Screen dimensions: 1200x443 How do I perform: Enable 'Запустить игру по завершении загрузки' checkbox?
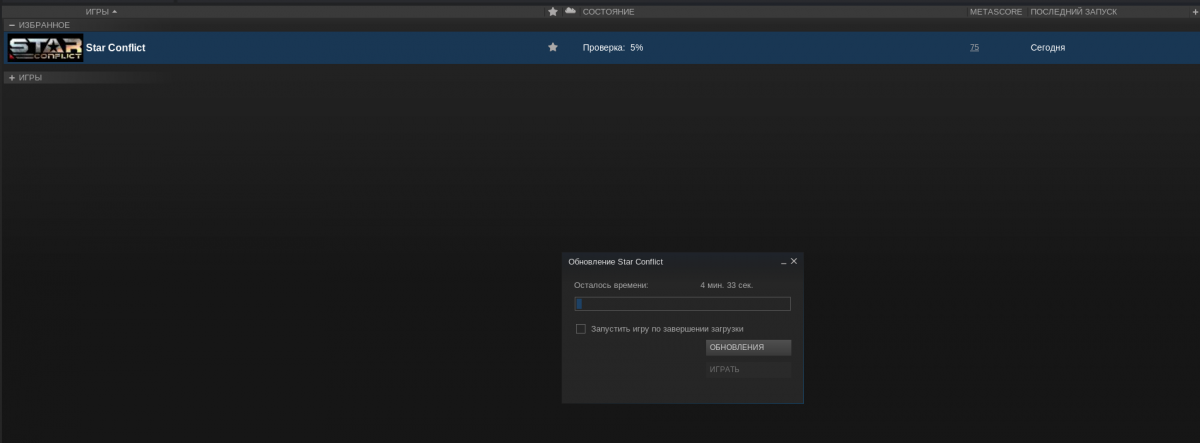coord(581,329)
